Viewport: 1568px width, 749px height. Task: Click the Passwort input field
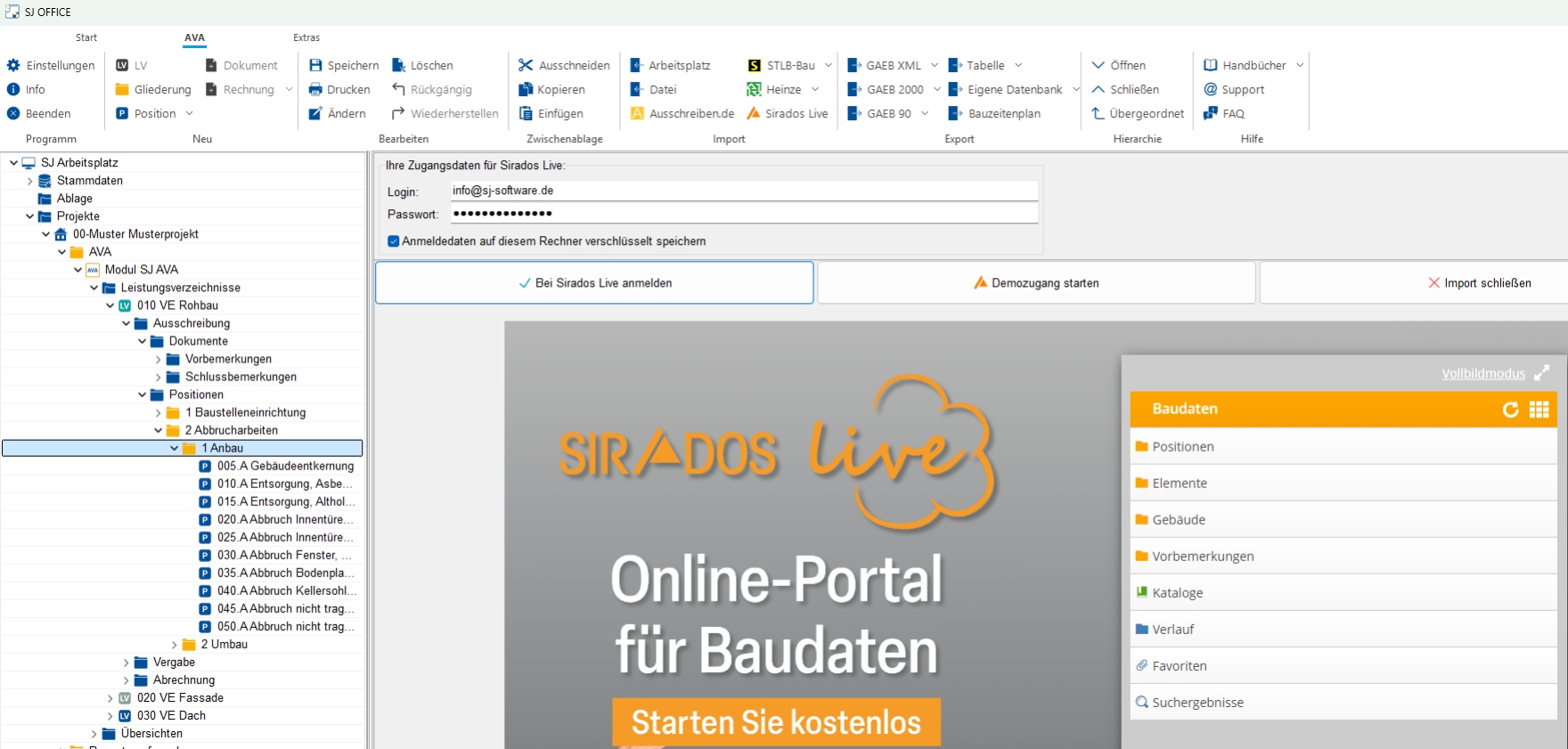coord(744,214)
